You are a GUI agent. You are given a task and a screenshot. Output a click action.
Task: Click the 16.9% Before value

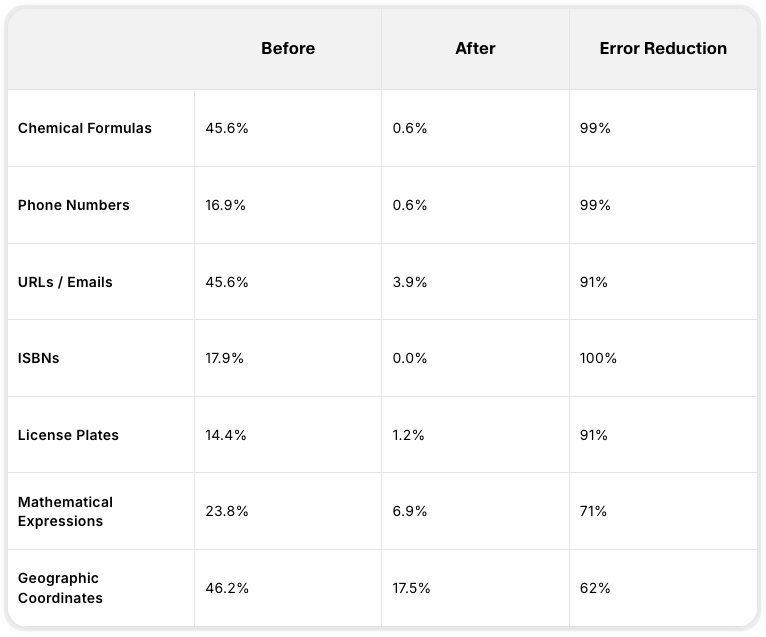point(225,205)
